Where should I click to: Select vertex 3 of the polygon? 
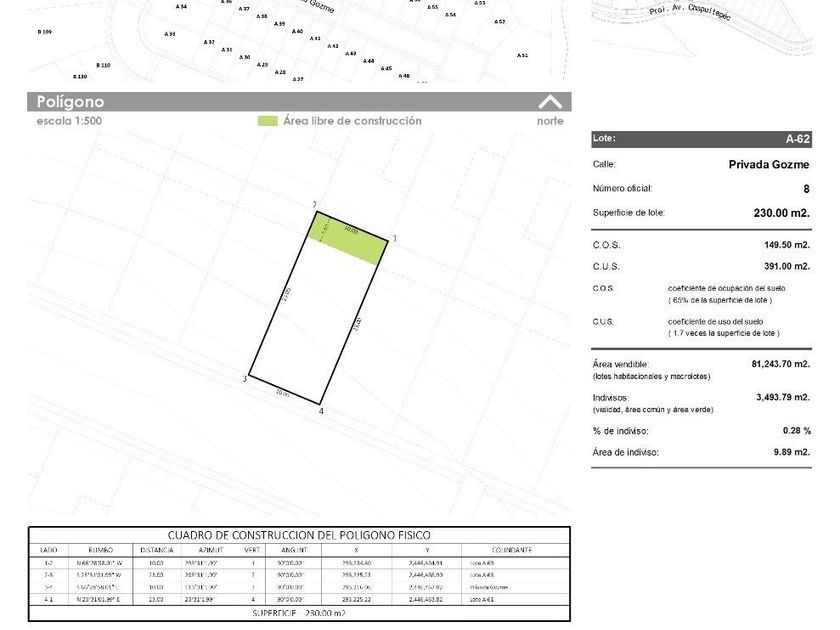[245, 379]
